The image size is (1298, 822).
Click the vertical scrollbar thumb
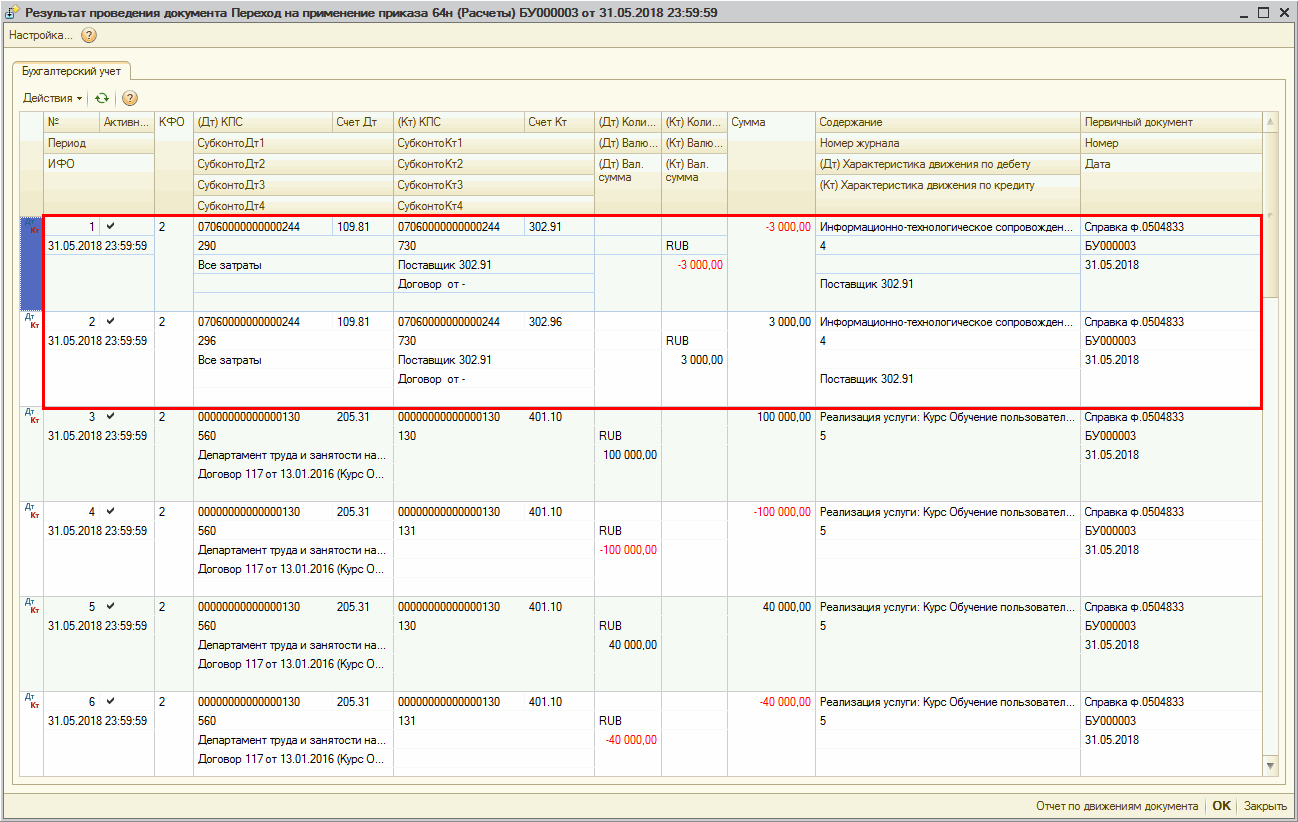[x=1271, y=214]
